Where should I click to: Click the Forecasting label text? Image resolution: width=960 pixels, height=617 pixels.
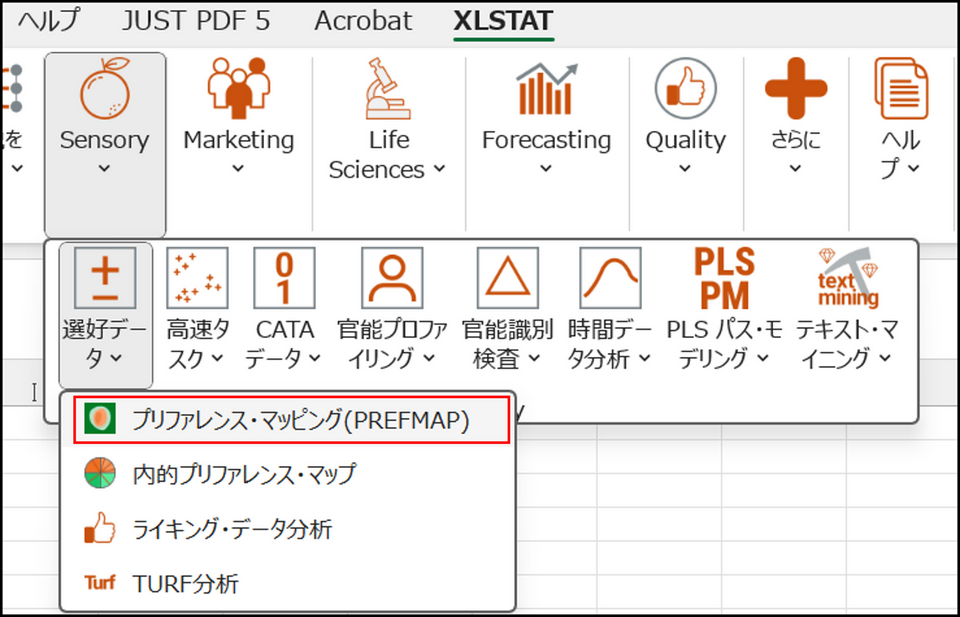pyautogui.click(x=546, y=140)
